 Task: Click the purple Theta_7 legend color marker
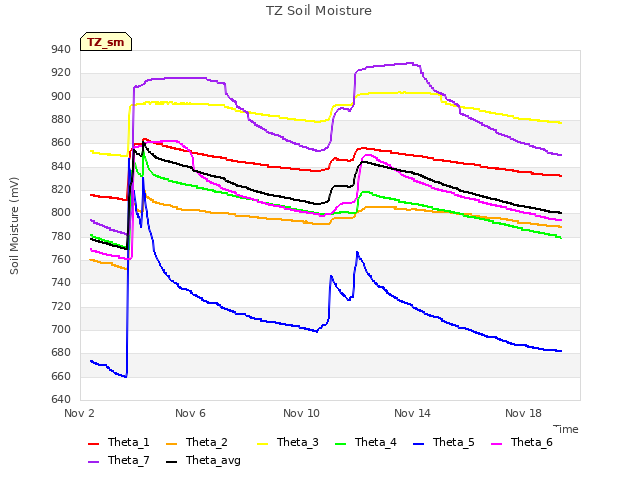point(93,462)
